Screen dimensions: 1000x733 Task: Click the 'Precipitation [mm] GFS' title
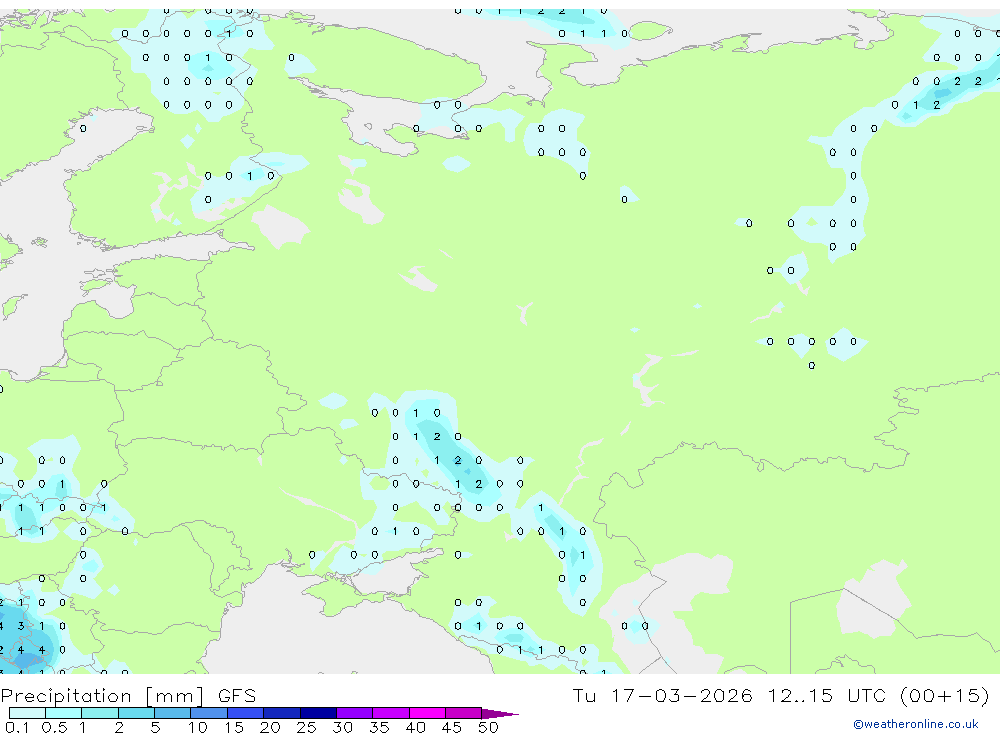click(128, 695)
